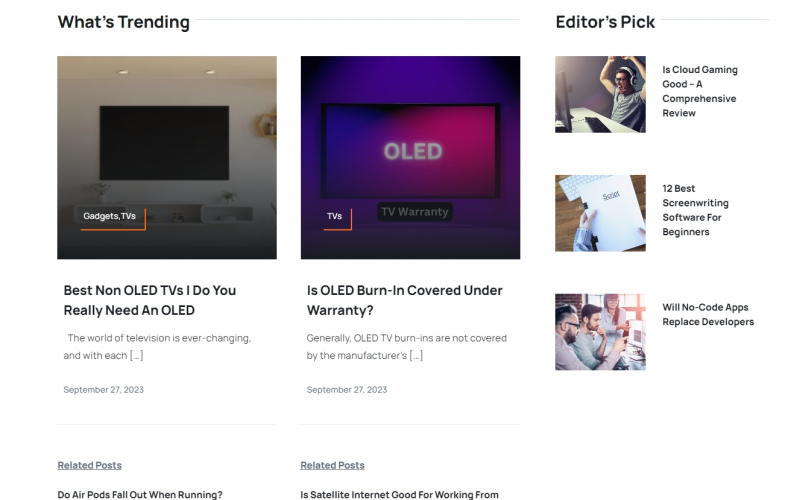Click September 27, 2023 date under Non OLED article

(x=104, y=389)
